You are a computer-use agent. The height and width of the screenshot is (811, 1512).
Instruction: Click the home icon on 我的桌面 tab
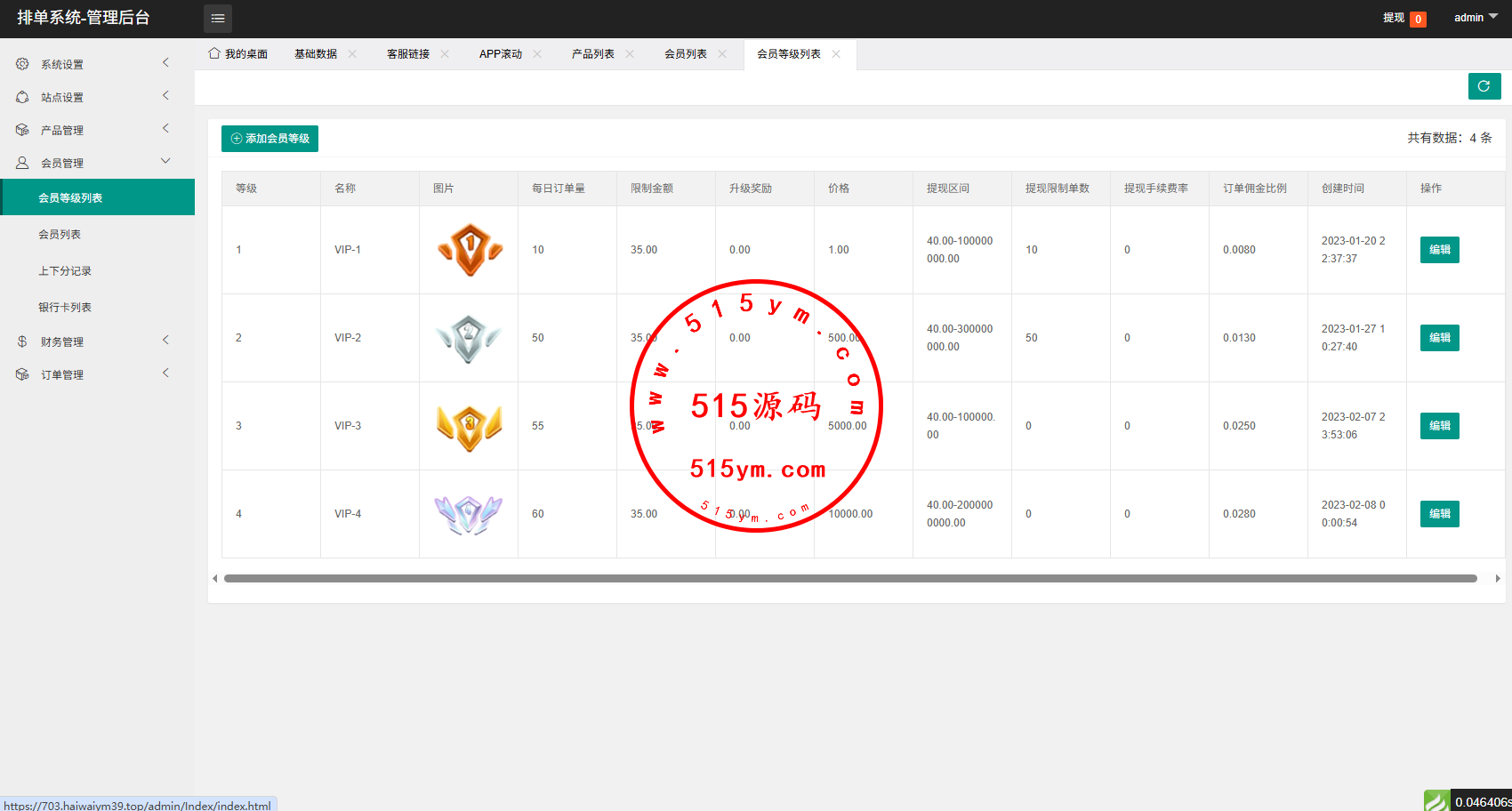tap(214, 53)
